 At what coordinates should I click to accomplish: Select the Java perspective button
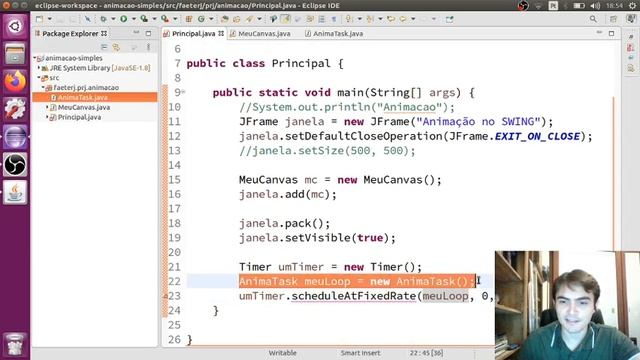pos(631,19)
